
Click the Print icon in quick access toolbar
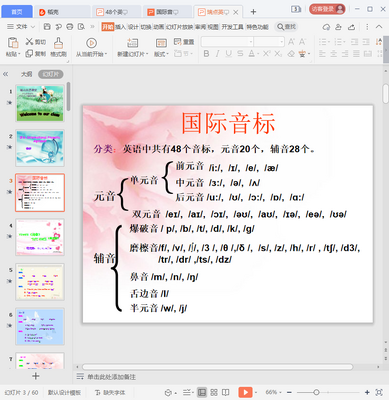[x=70, y=27]
